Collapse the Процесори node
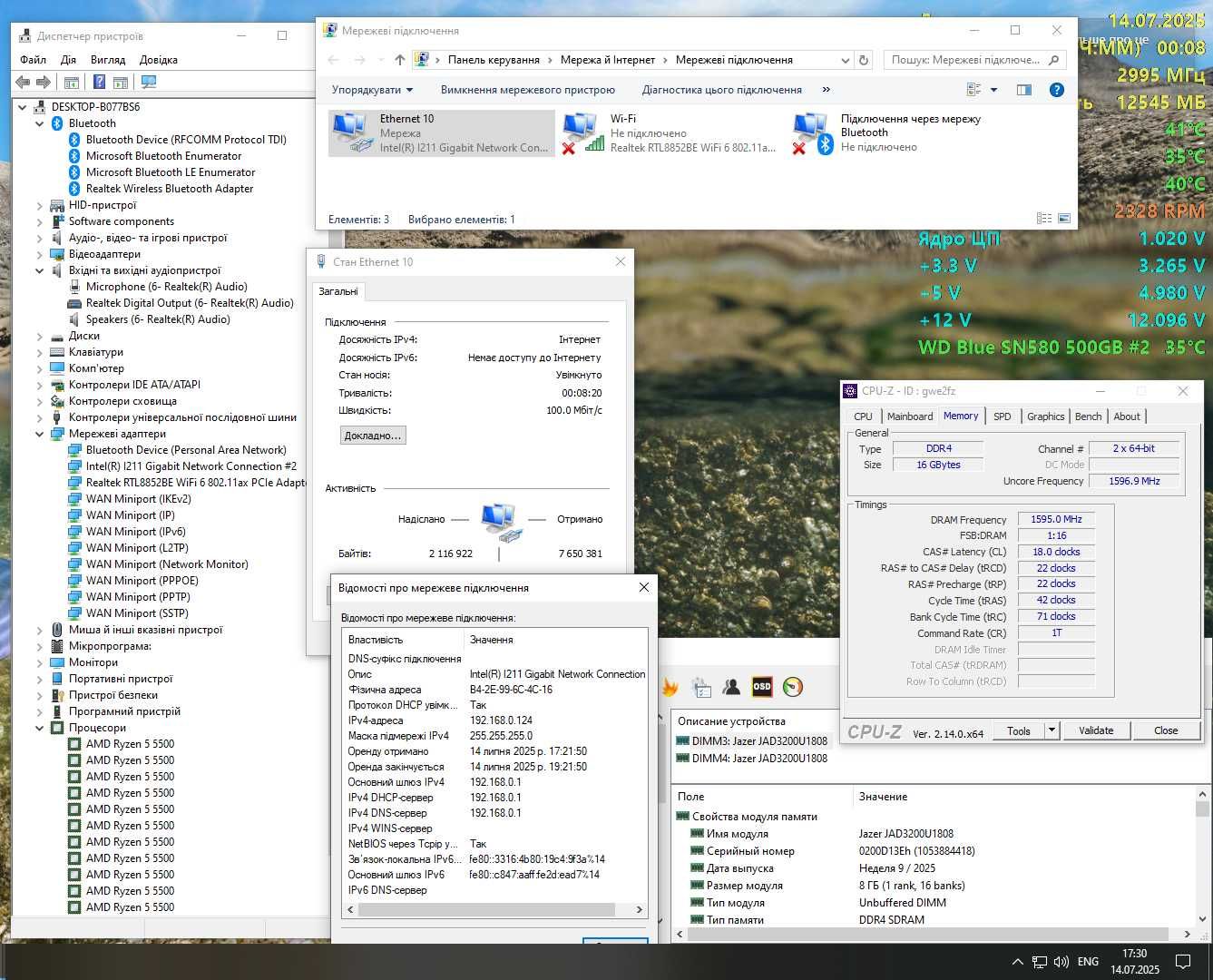 pos(39,728)
